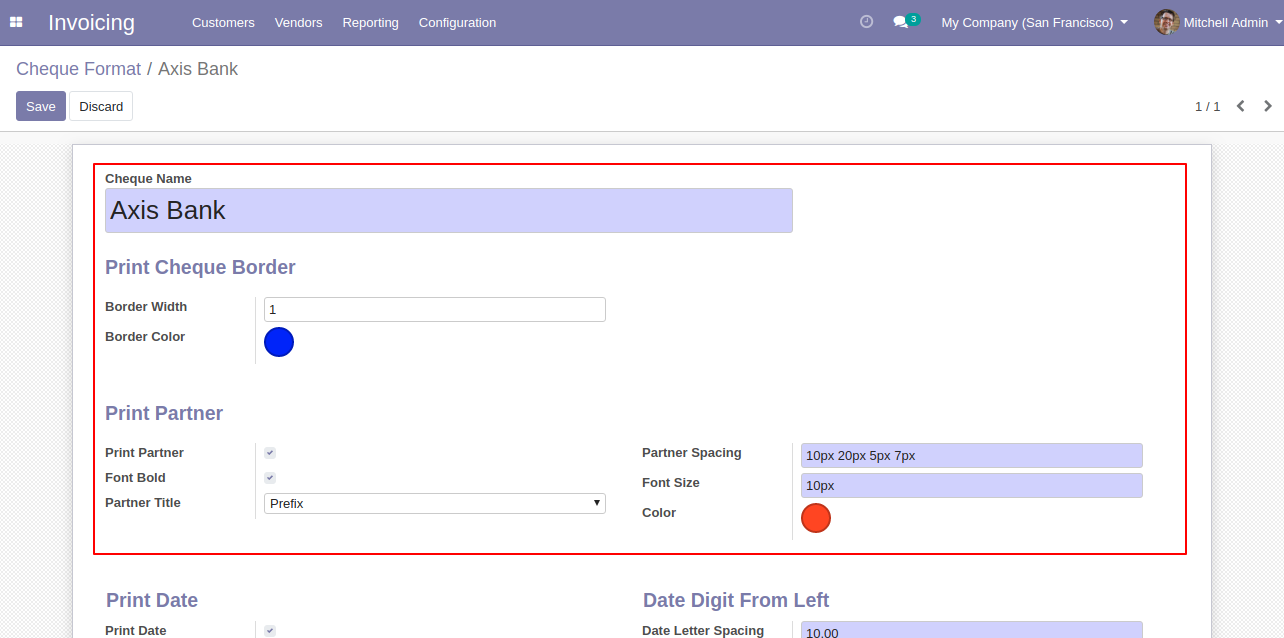This screenshot has width=1284, height=638.
Task: Click the Partner Spacing input field
Action: (x=972, y=455)
